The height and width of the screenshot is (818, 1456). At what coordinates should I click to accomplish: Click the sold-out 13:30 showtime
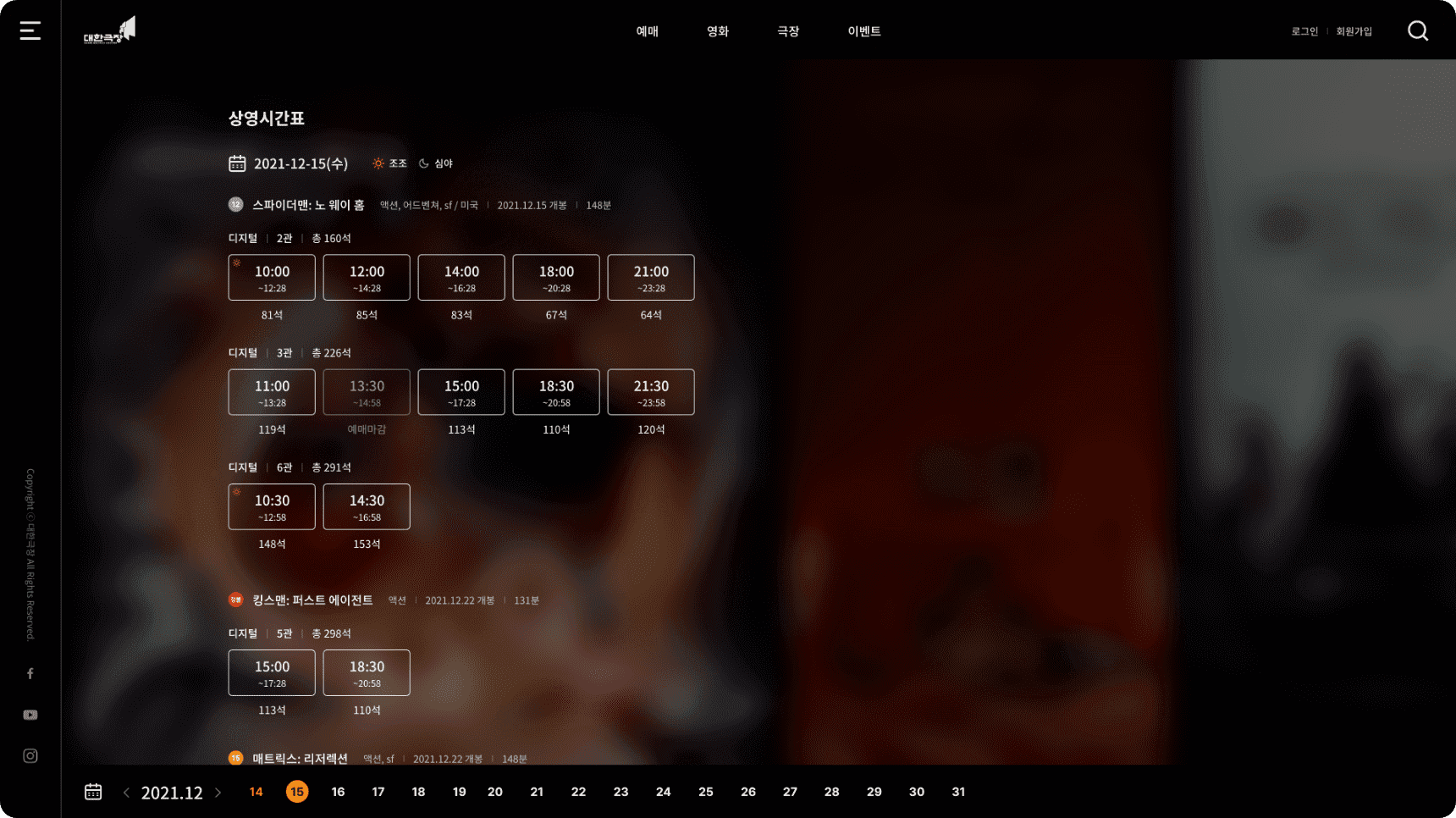point(367,392)
